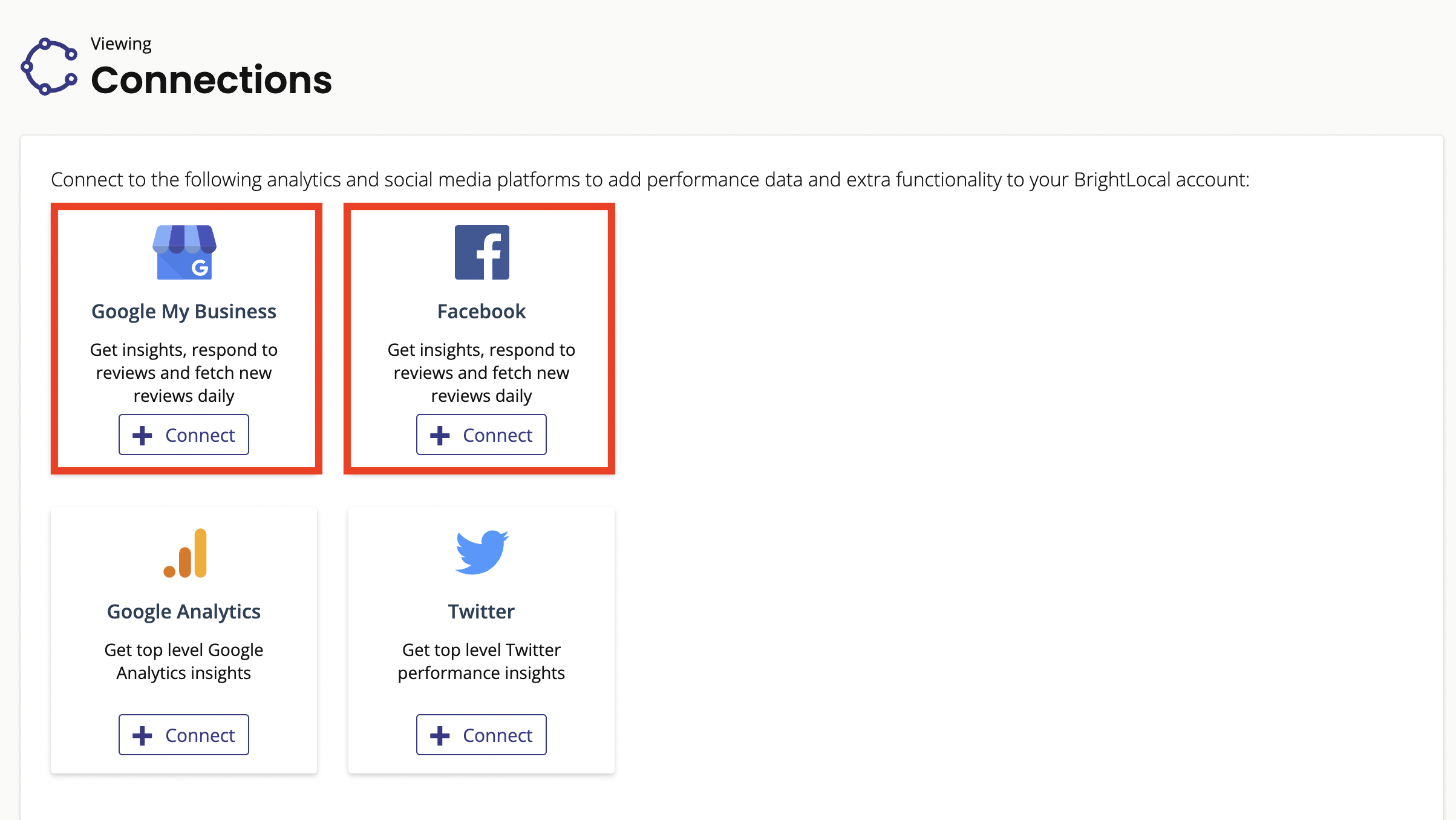The image size is (1456, 820).
Task: Click the plus icon on Facebook Connect button
Action: [440, 435]
